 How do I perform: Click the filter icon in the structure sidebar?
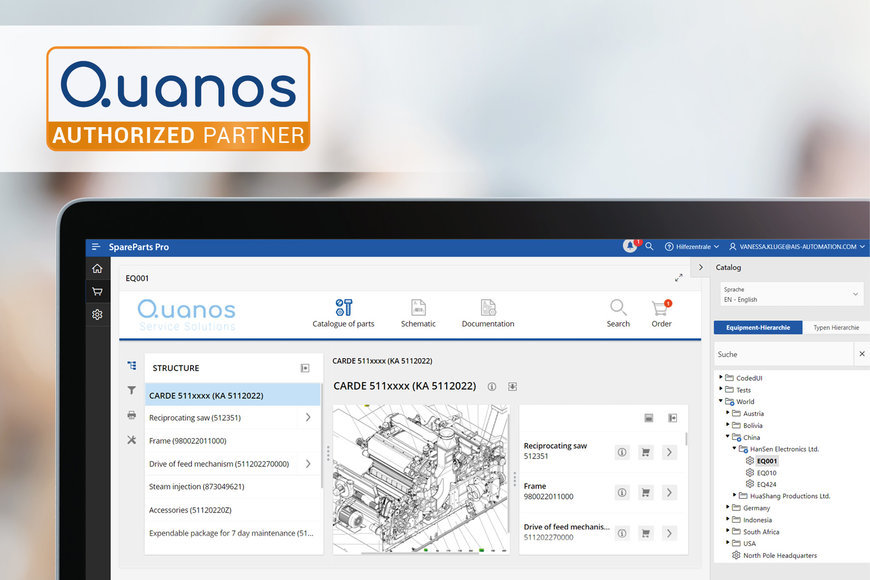coord(131,390)
